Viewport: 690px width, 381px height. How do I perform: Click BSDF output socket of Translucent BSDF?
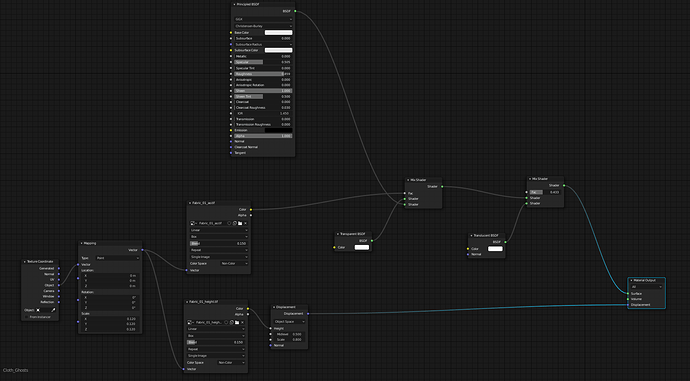tap(505, 242)
